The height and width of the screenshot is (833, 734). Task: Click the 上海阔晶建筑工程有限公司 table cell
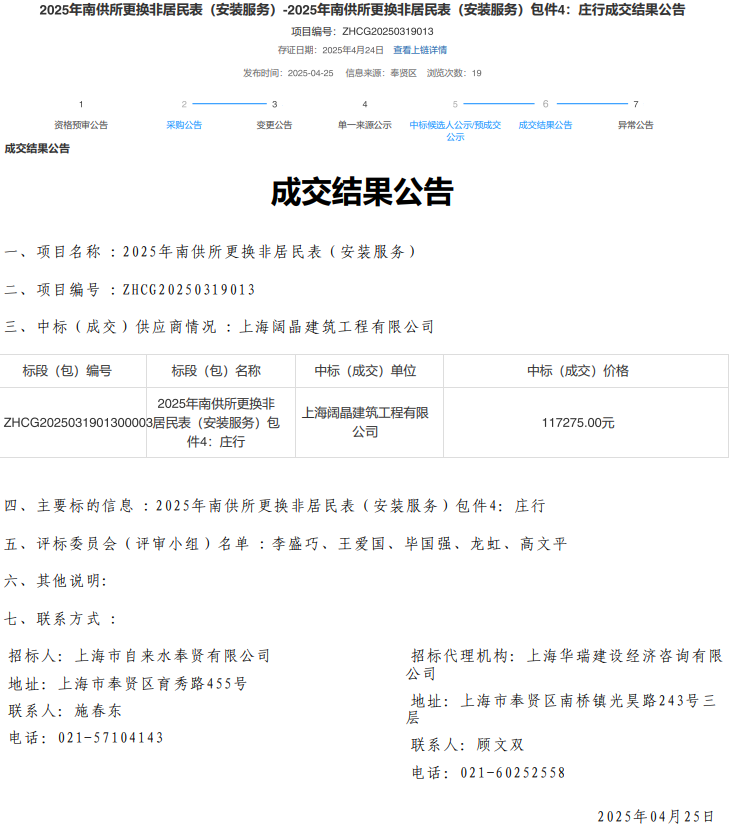(x=365, y=422)
